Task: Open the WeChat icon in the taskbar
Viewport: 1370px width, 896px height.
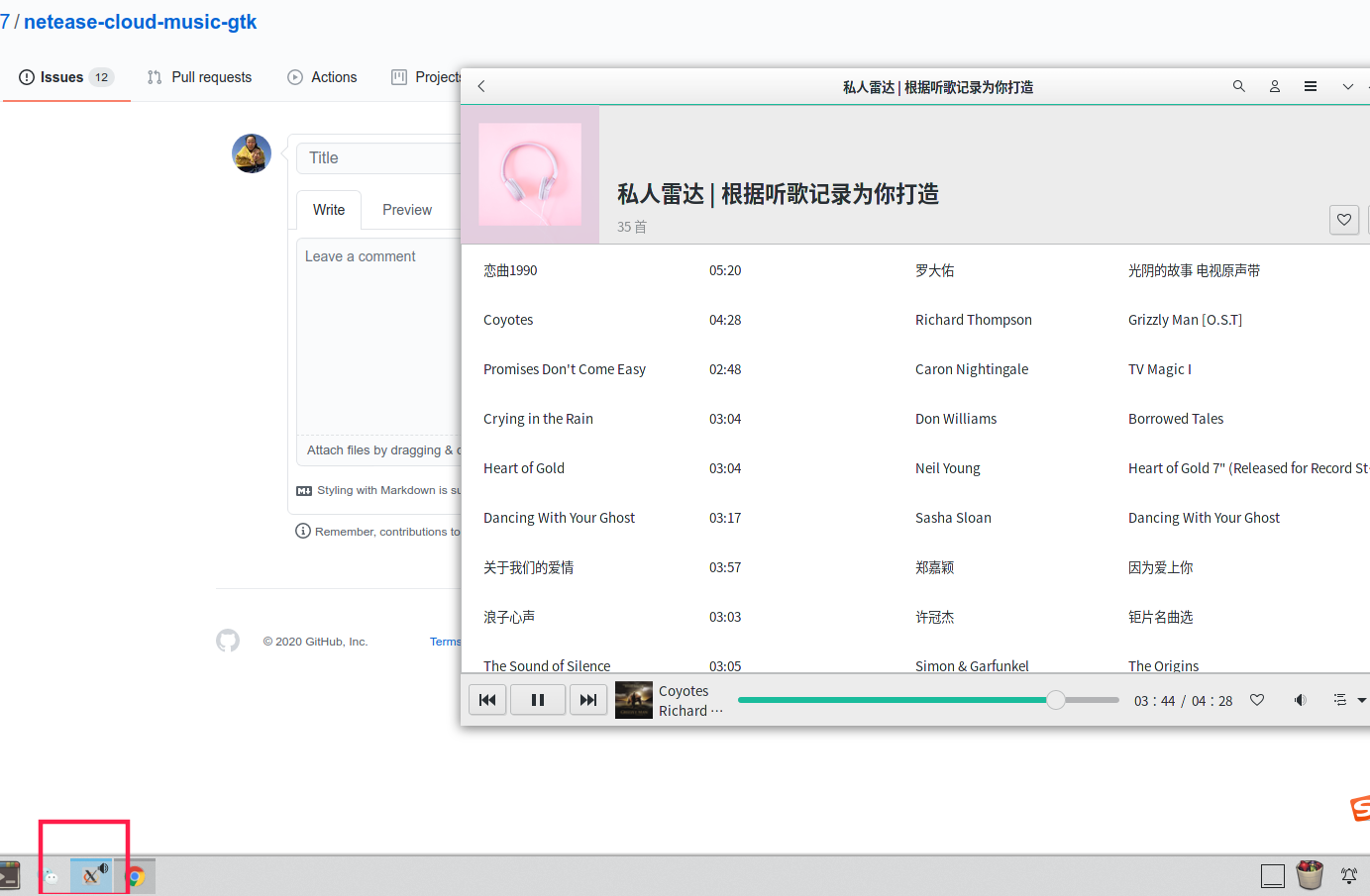Action: (52, 876)
